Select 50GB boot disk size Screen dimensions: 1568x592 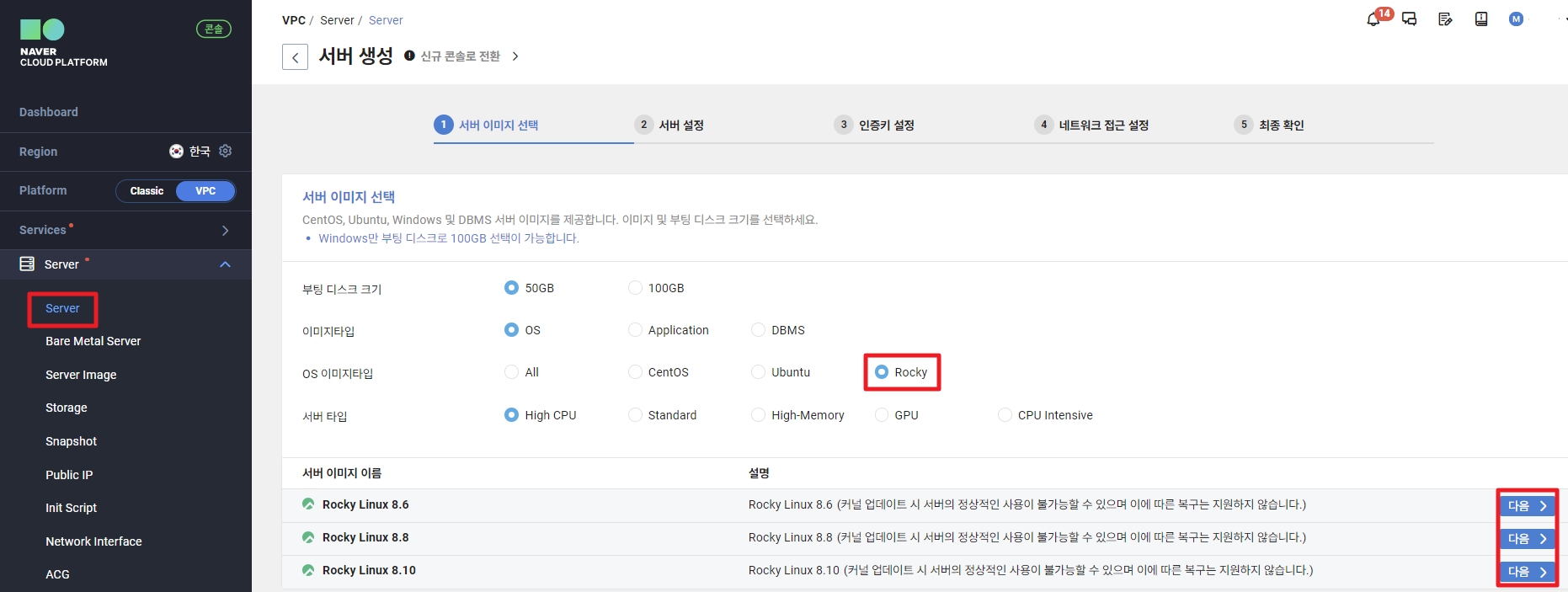pos(511,287)
